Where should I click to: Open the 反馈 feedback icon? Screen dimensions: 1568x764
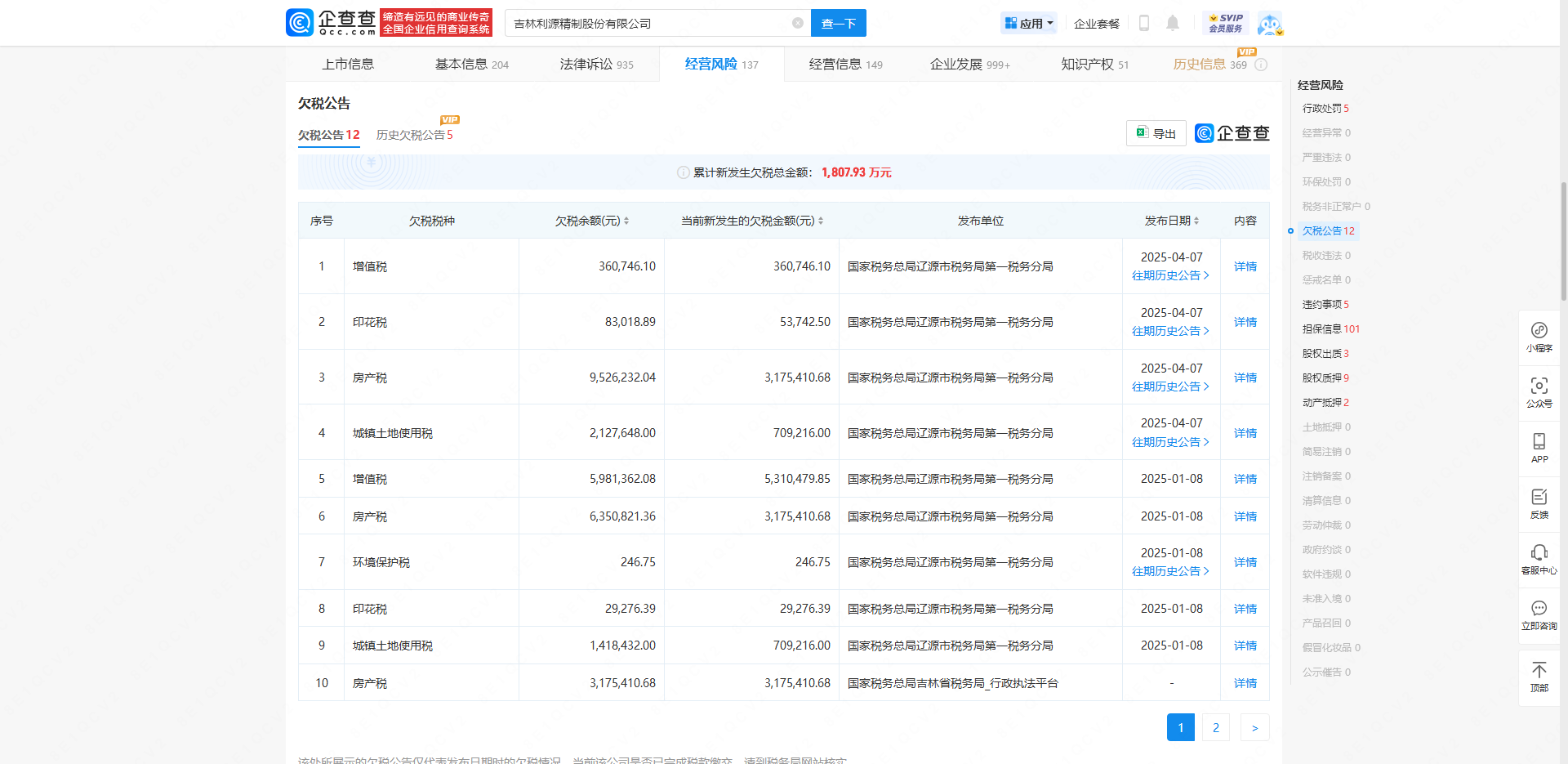(x=1539, y=503)
